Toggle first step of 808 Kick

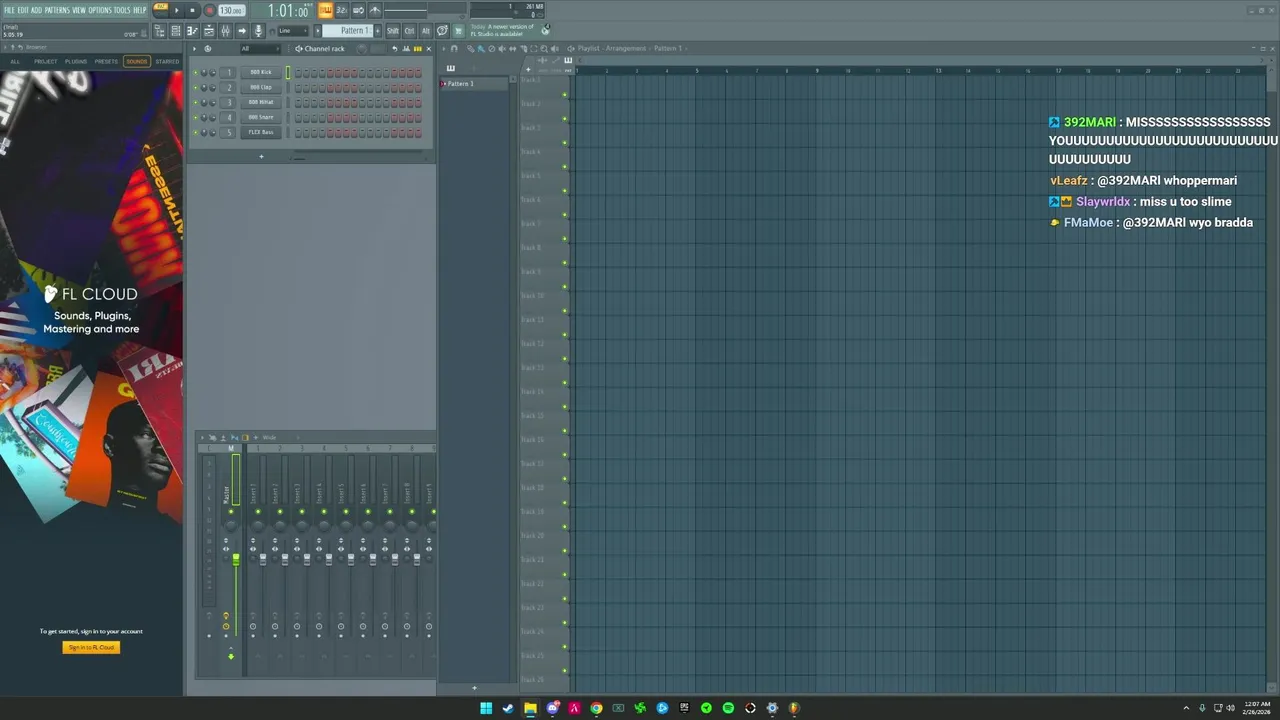pos(298,73)
